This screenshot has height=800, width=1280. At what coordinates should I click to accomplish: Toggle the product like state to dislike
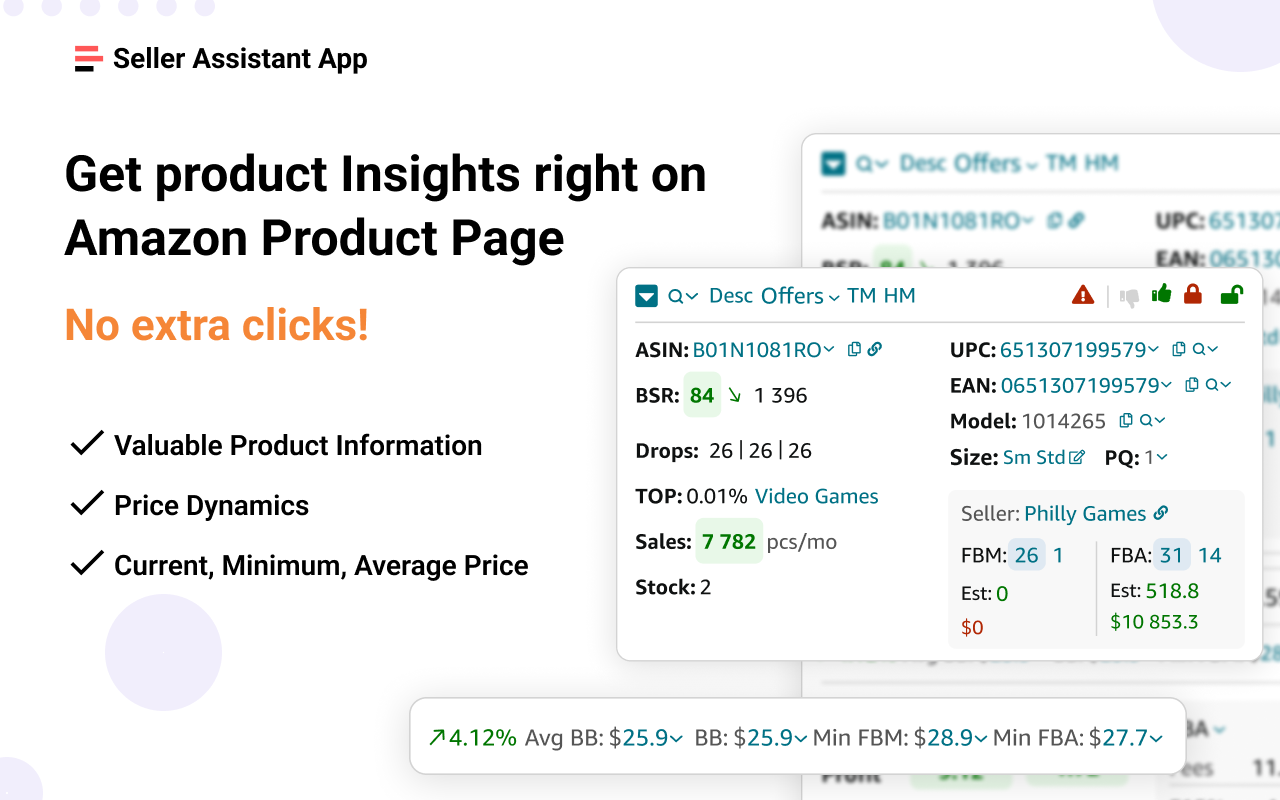[1130, 295]
